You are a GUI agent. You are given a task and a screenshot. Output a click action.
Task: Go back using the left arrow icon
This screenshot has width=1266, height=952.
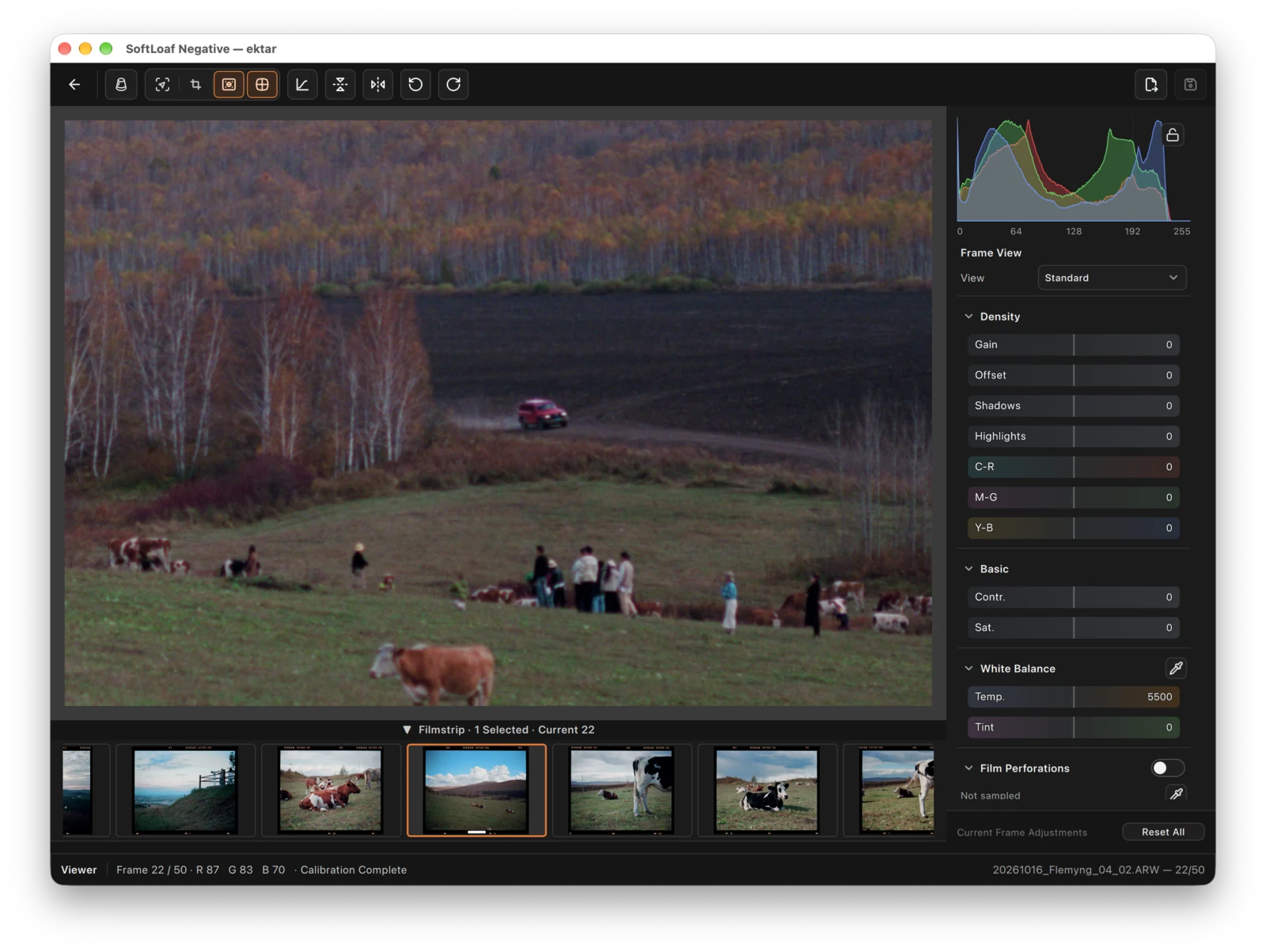(x=74, y=85)
